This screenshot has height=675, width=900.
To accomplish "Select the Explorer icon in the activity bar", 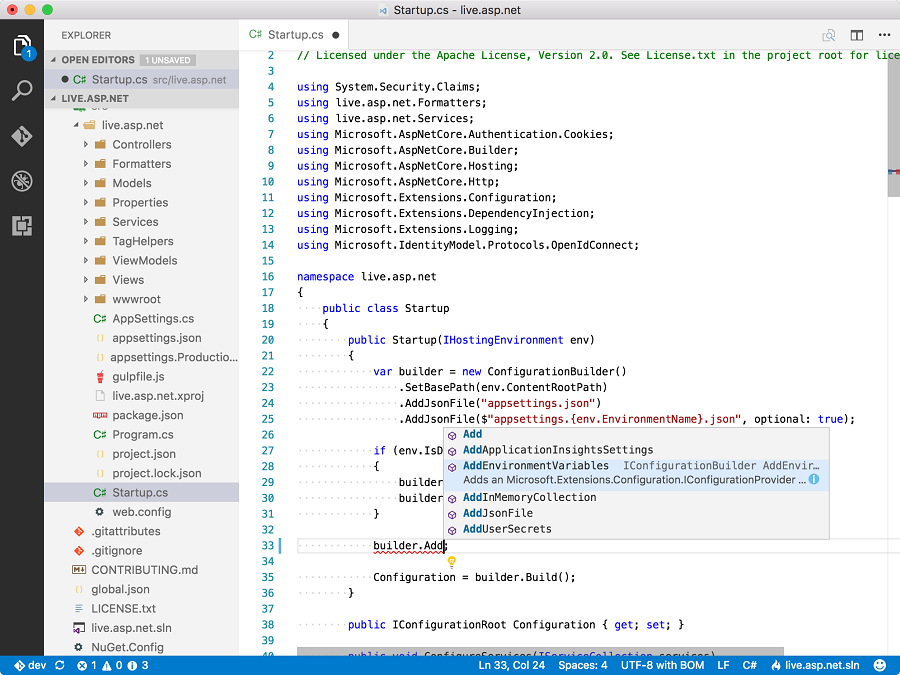I will pyautogui.click(x=22, y=45).
